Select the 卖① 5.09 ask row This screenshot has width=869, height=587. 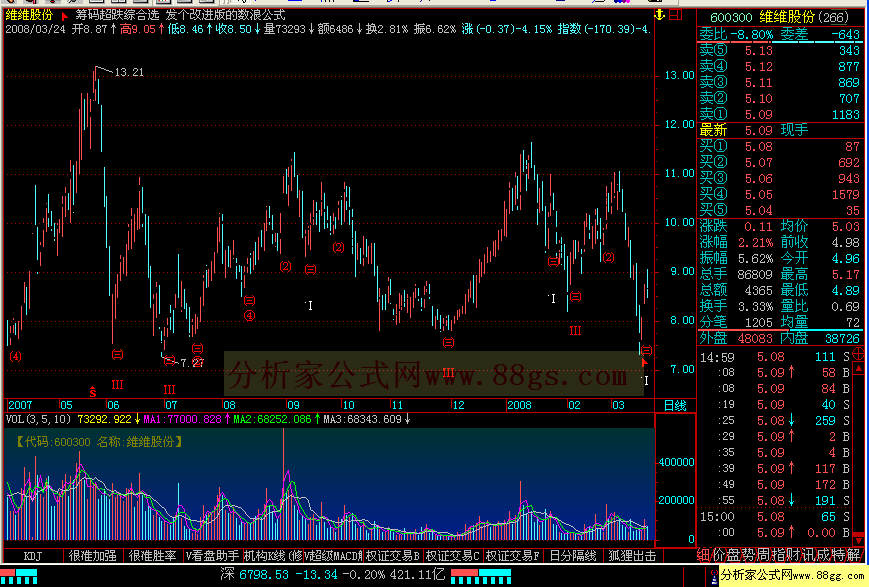pos(779,114)
